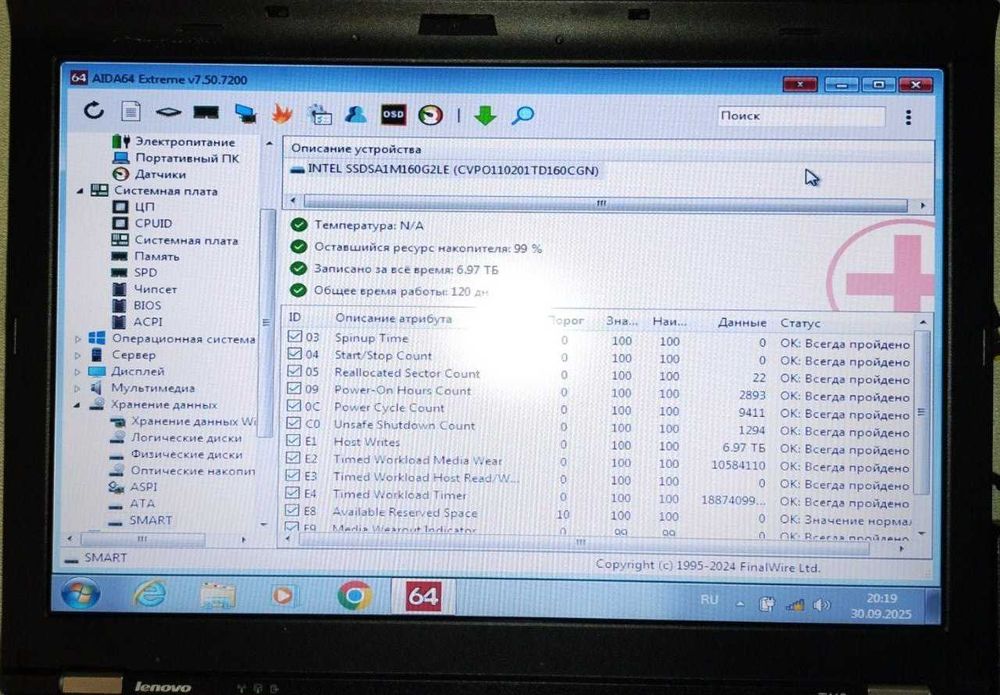Toggle checkbox for 03 Spinup Time

(x=295, y=336)
